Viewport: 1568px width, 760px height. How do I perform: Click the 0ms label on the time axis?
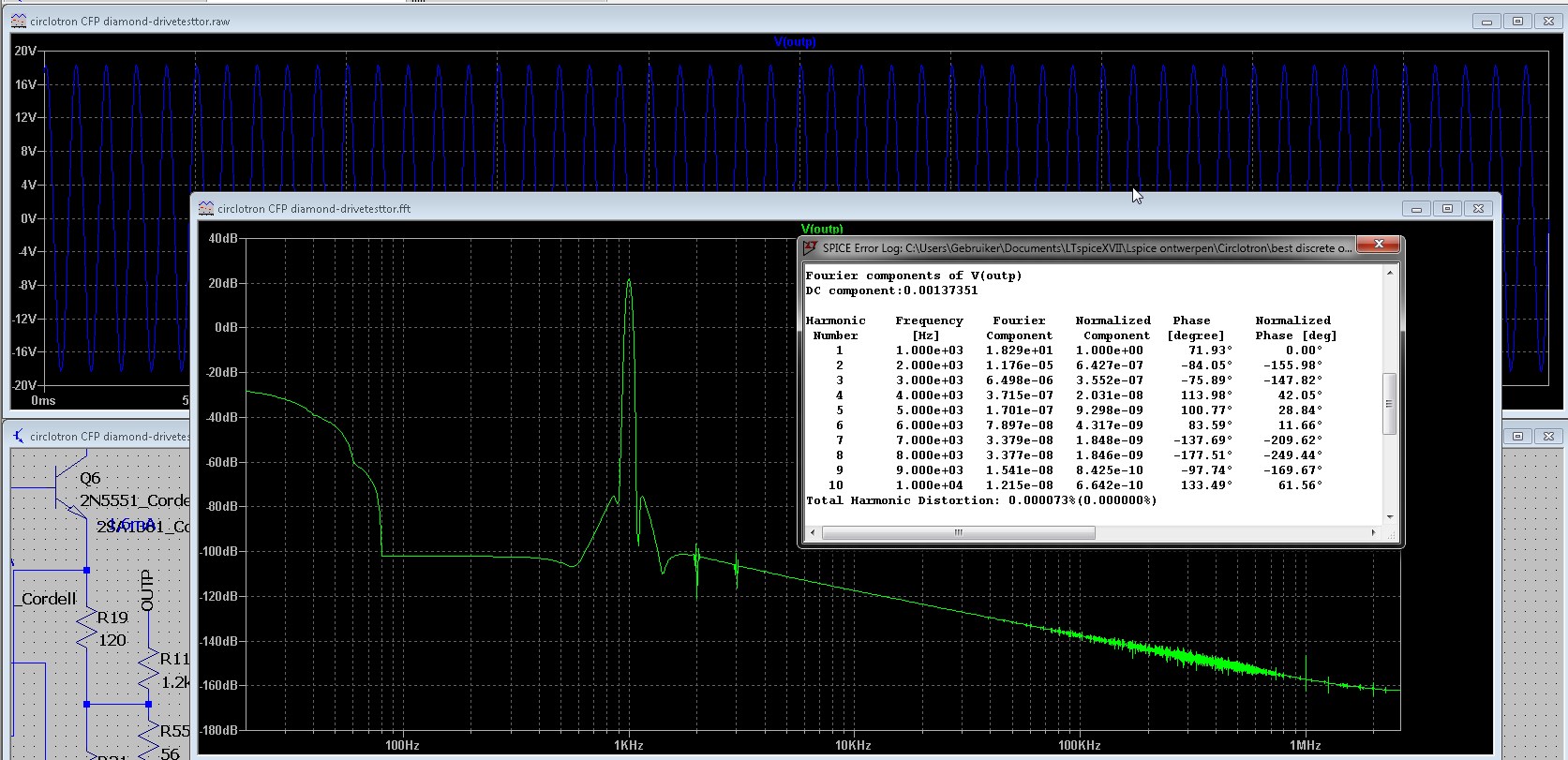43,400
